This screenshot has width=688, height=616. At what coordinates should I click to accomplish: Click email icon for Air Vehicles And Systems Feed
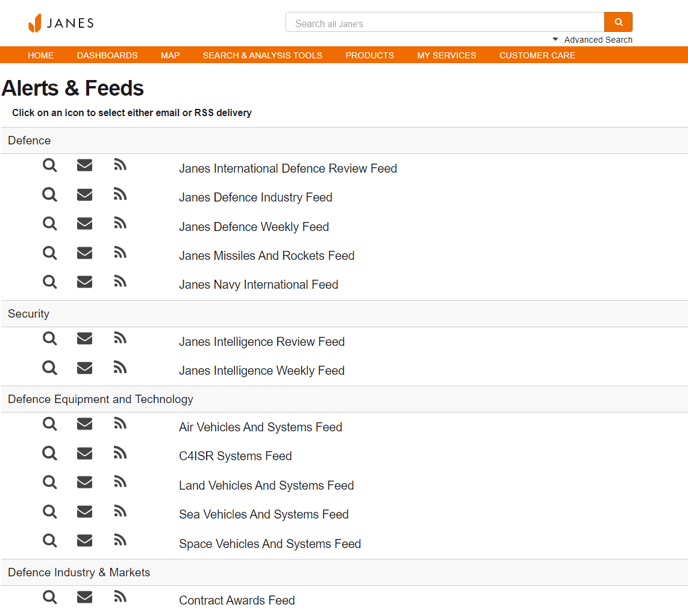(85, 424)
